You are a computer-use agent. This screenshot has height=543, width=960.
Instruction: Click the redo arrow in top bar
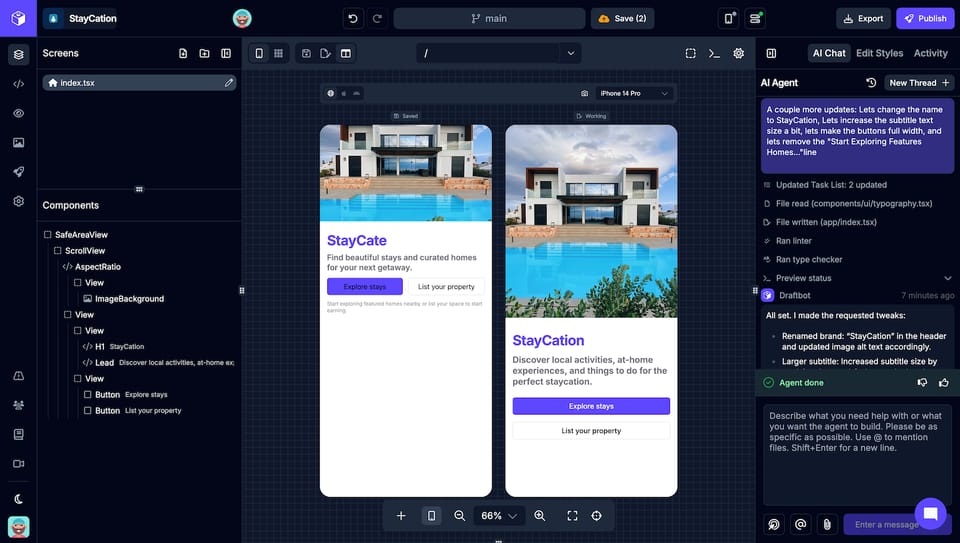pyautogui.click(x=377, y=18)
